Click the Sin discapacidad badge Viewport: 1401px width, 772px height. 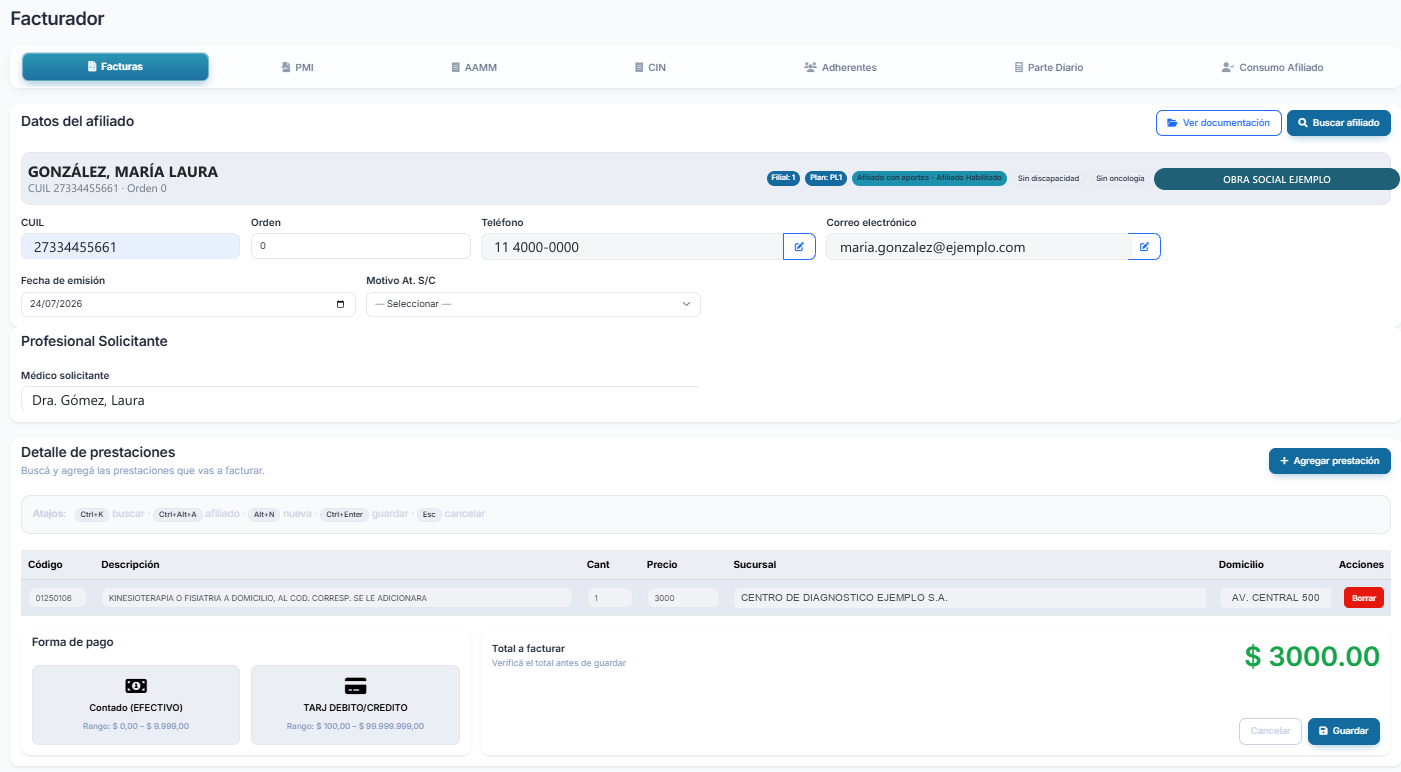[x=1048, y=178]
